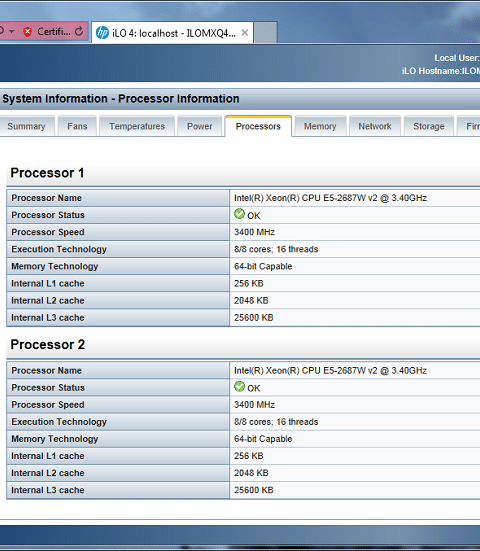Click Processor 2 'Execution Technology' row label
The image size is (480, 551).
(x=59, y=422)
